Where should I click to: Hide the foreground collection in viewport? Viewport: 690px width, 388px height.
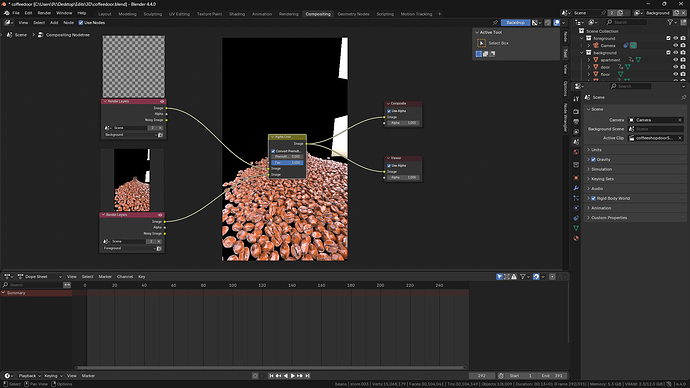tap(675, 38)
